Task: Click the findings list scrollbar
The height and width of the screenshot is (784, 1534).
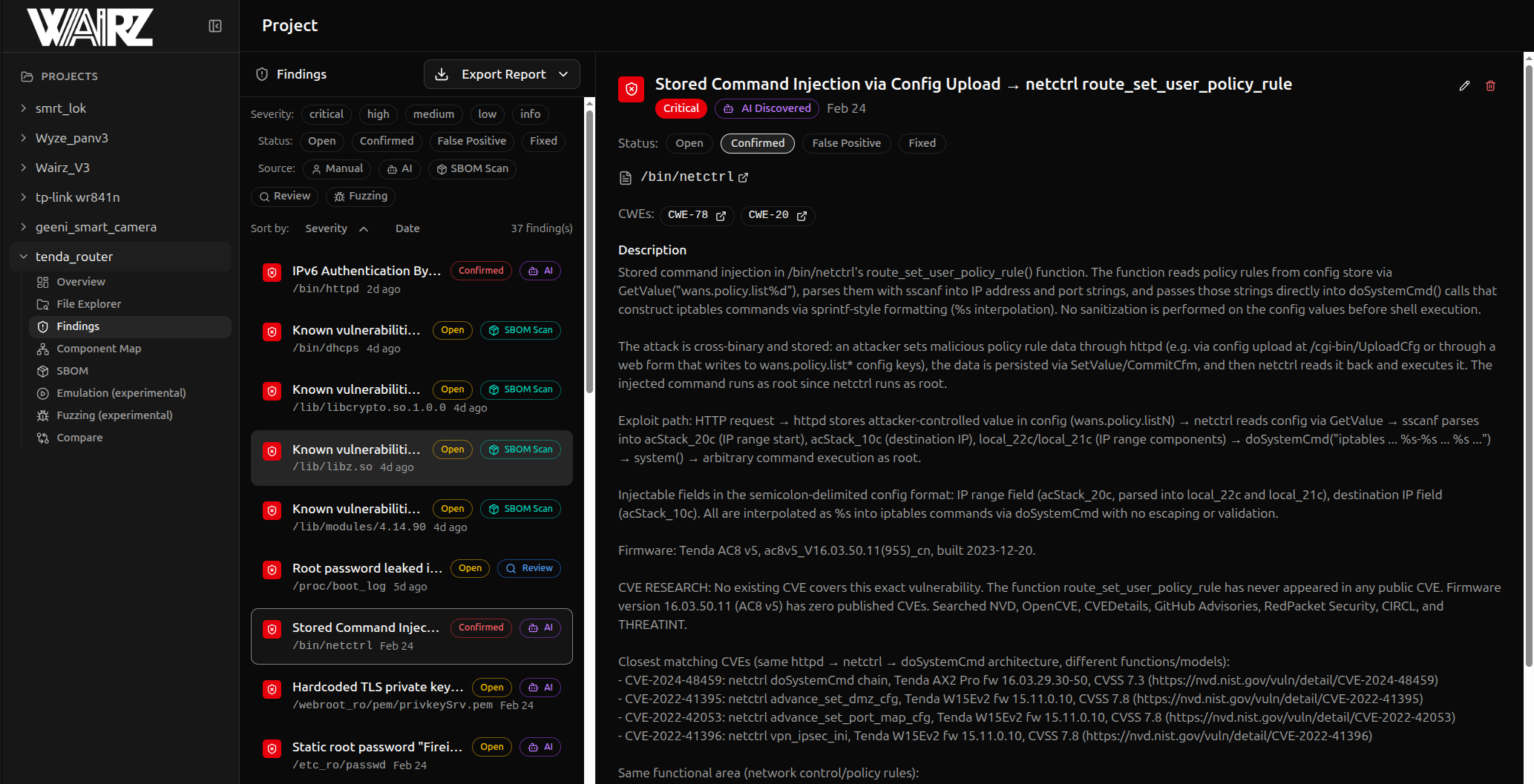Action: [590, 252]
